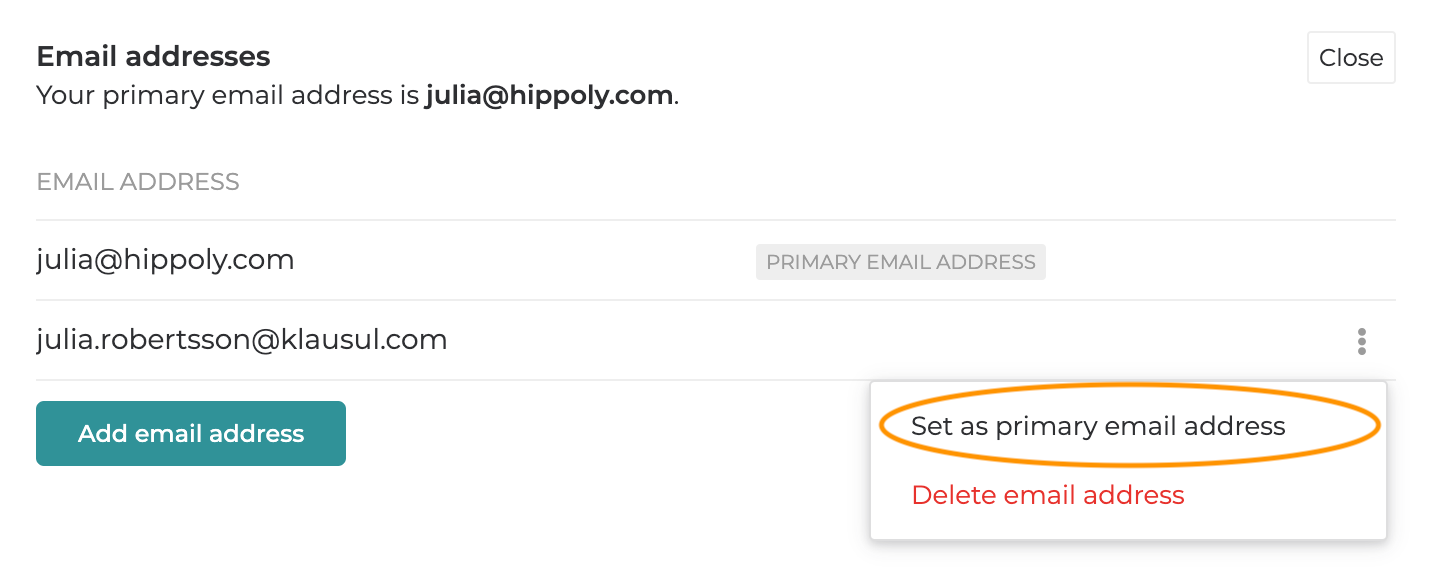
Task: Click the gray primary label beside julia@hippoly.com
Action: (x=900, y=262)
